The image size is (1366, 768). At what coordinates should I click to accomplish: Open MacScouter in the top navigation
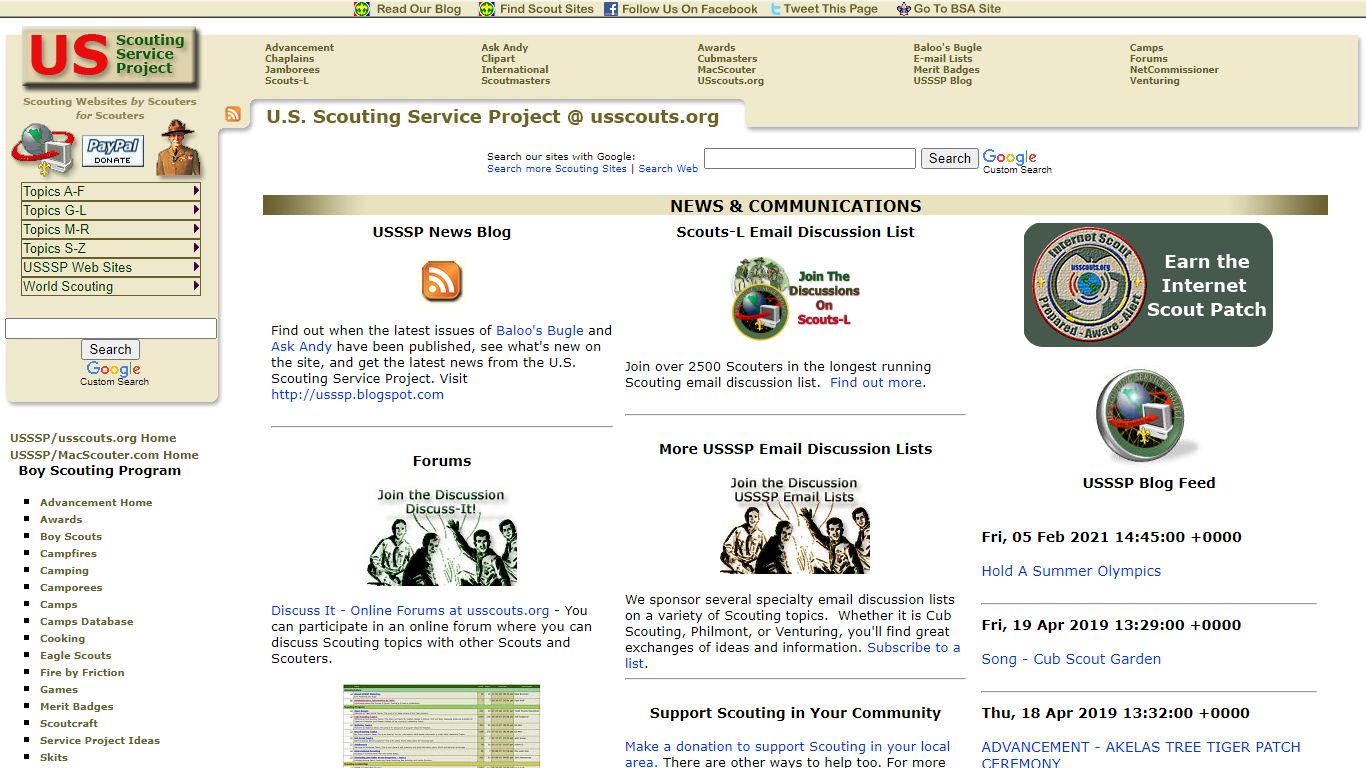pos(726,70)
